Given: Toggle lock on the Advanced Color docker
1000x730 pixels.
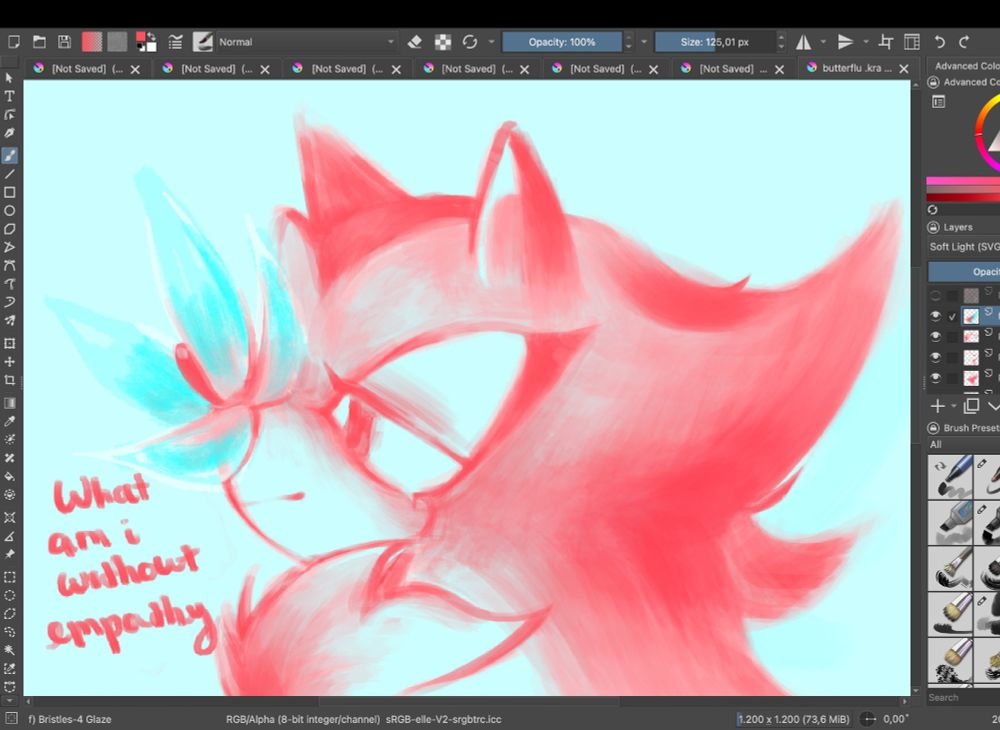Looking at the screenshot, I should point(933,82).
